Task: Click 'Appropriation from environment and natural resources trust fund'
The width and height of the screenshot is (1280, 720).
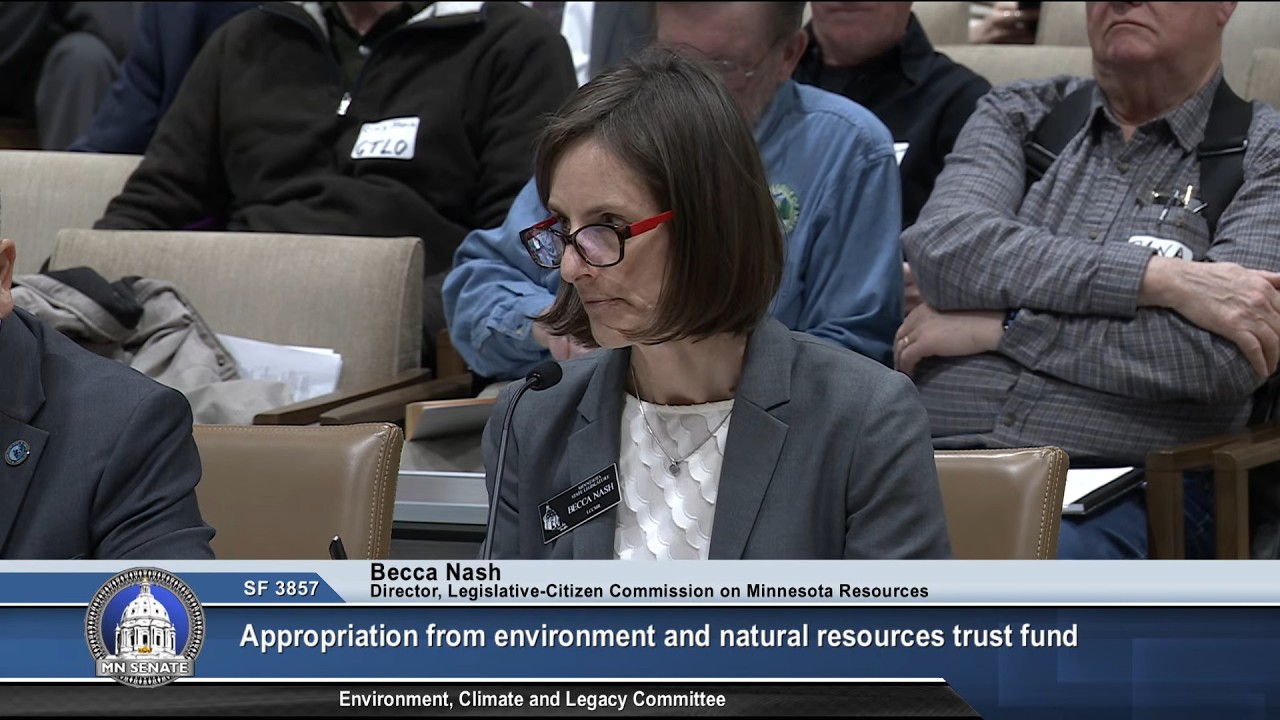Action: (x=658, y=636)
